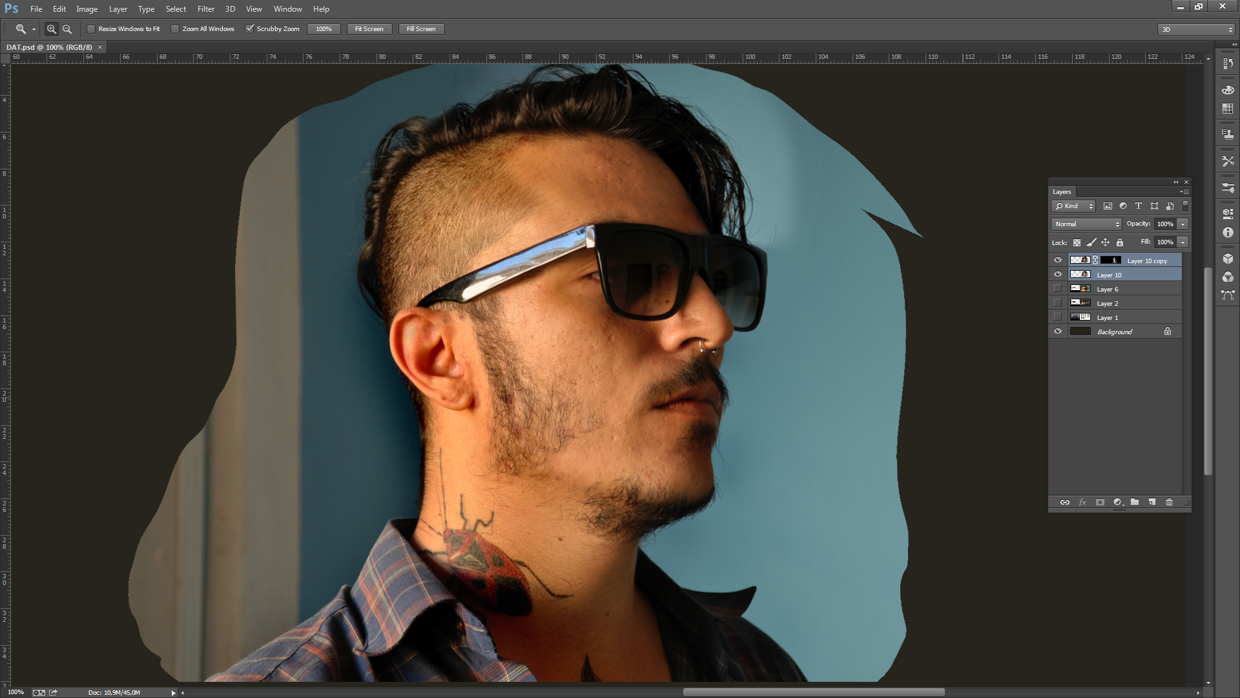Click the Fit Screen button
The image size is (1240, 698).
(x=369, y=29)
